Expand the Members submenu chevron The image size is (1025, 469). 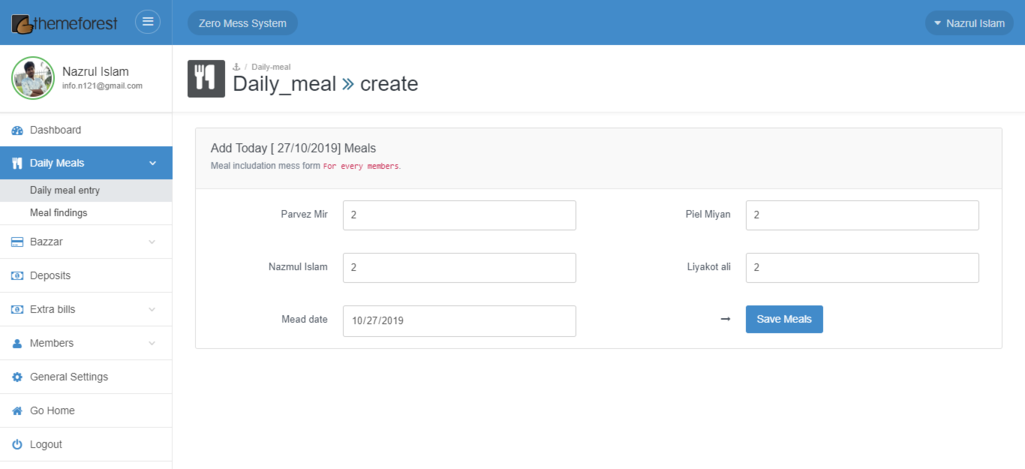tap(152, 344)
